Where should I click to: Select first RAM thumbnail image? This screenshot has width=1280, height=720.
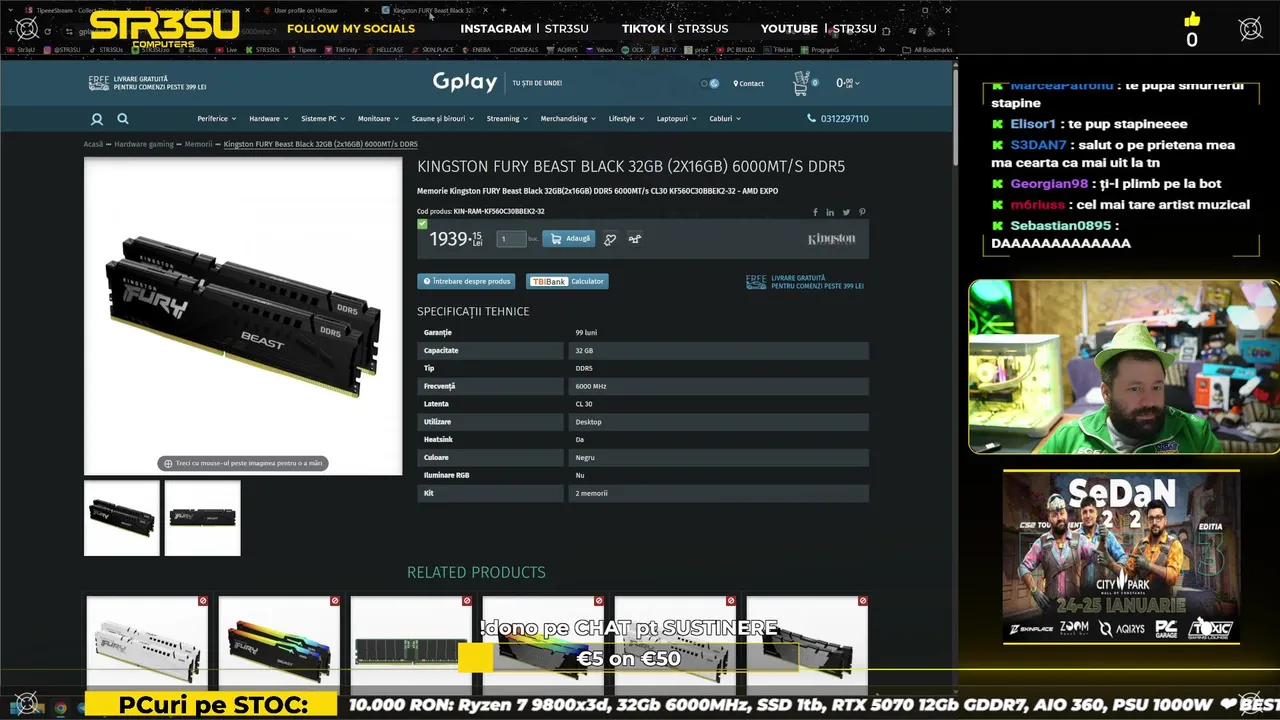click(122, 518)
